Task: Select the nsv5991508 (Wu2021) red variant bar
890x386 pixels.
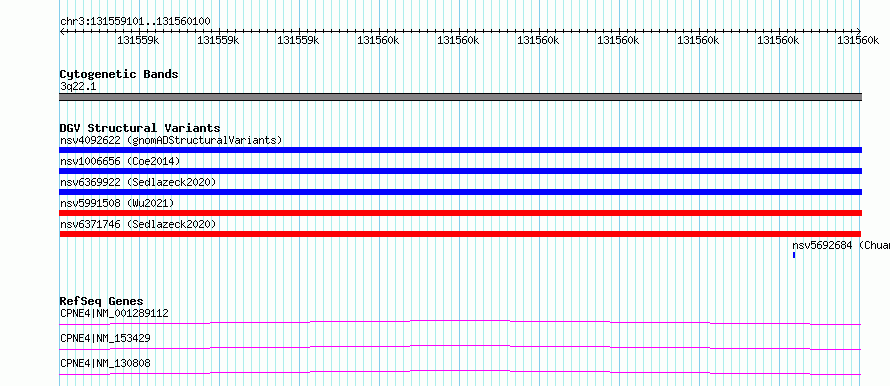Action: pos(460,213)
